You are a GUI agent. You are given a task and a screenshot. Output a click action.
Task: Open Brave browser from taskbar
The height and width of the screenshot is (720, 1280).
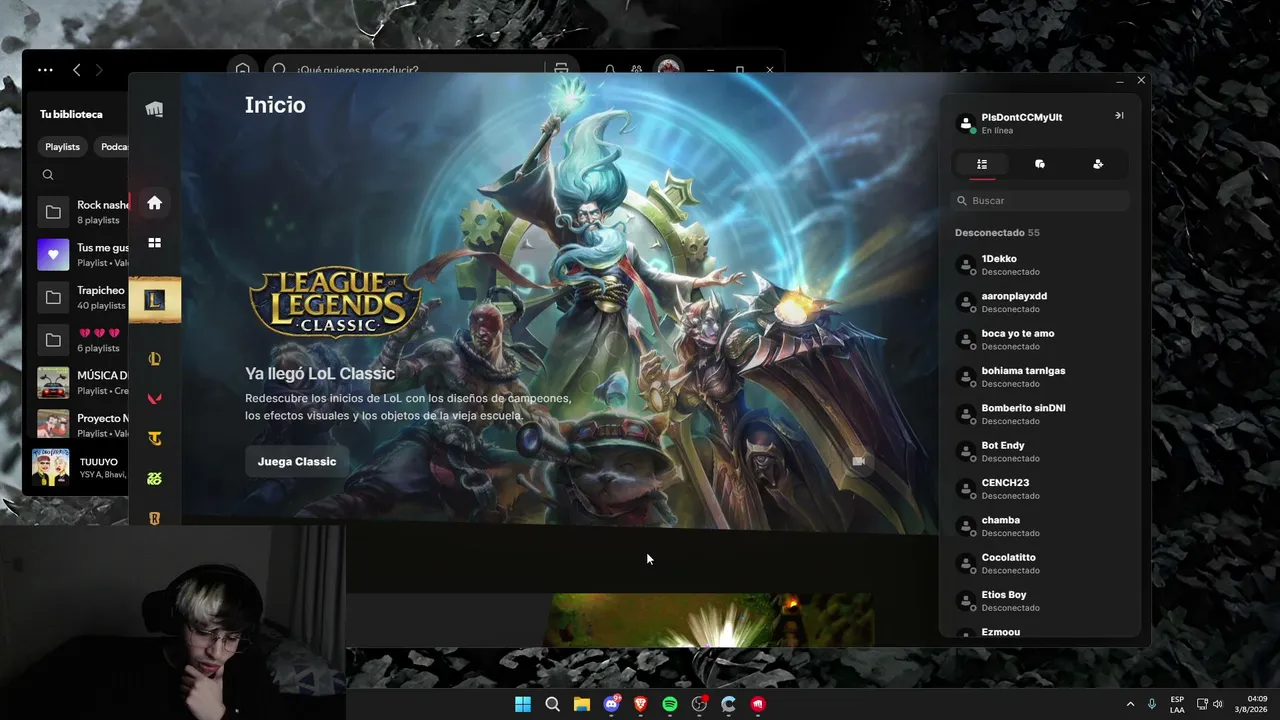[x=640, y=704]
